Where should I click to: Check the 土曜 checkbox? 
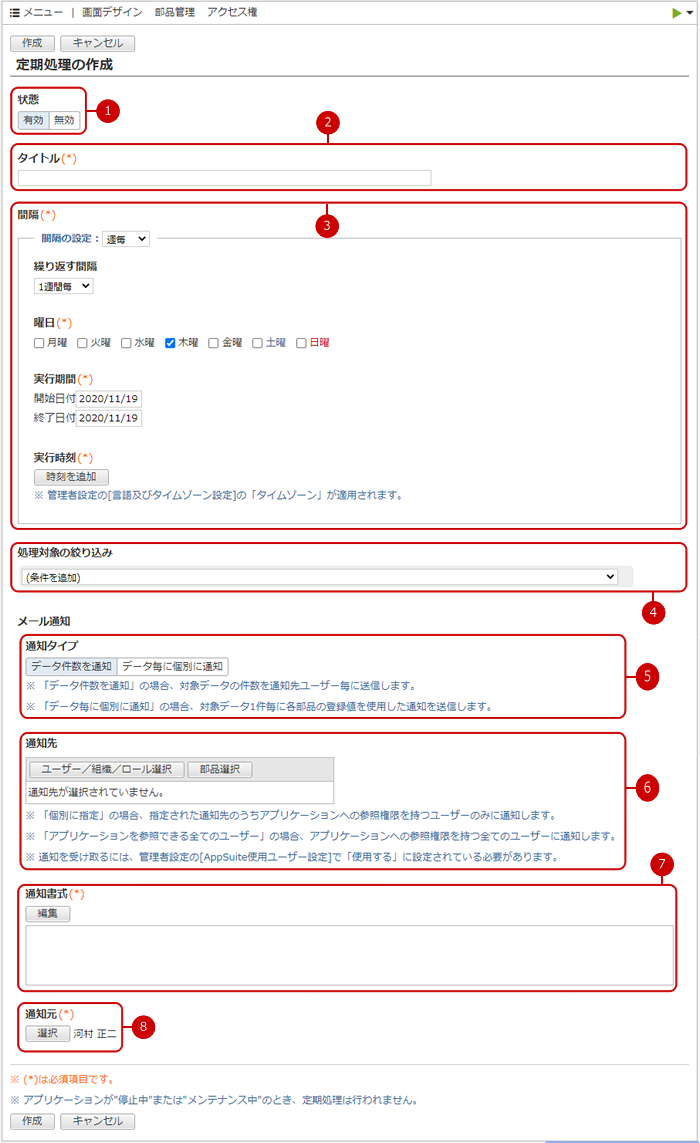(x=257, y=343)
